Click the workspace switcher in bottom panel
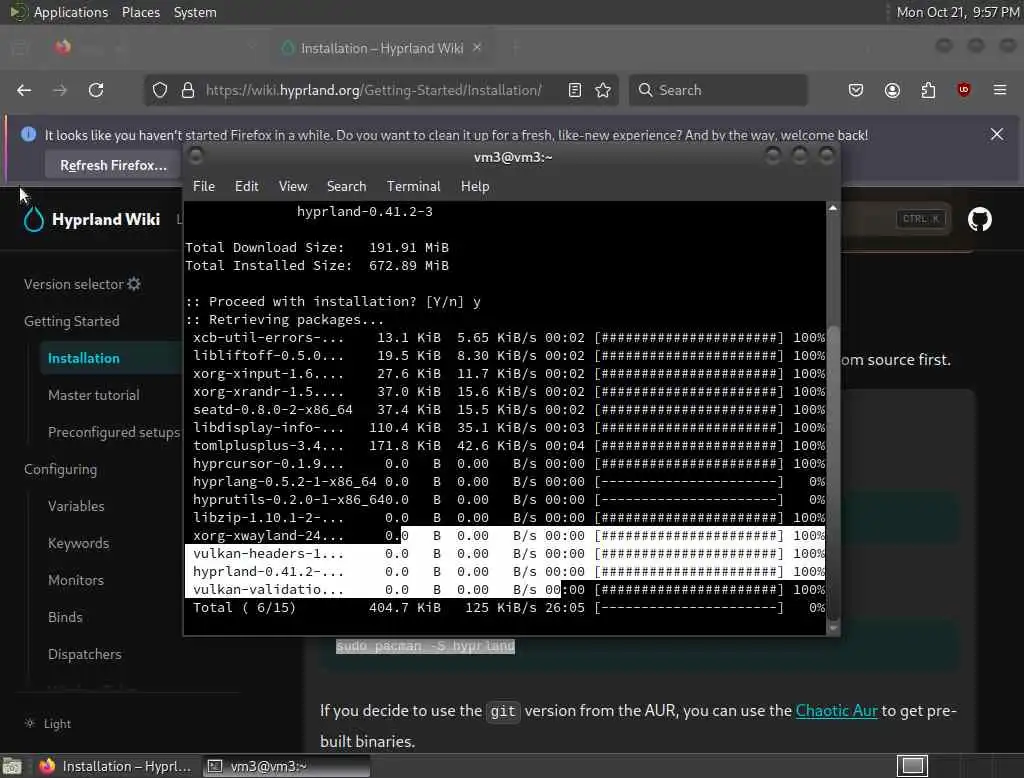1024x778 pixels. coord(912,766)
